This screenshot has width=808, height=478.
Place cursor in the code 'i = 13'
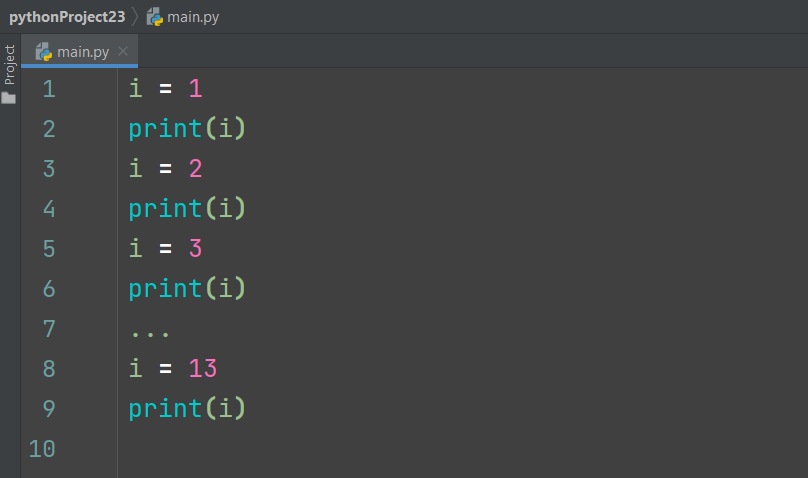[x=173, y=368]
